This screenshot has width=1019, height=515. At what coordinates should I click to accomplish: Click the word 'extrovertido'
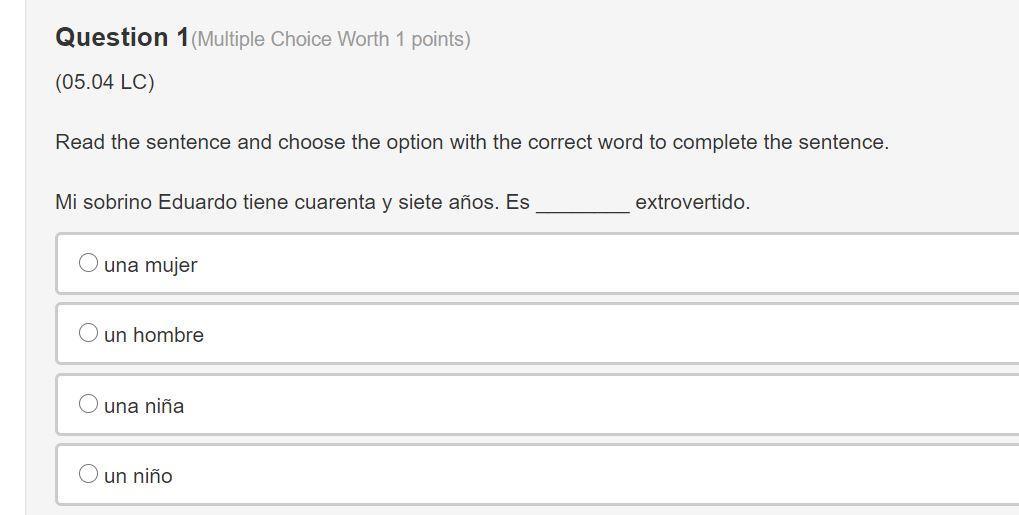point(691,202)
